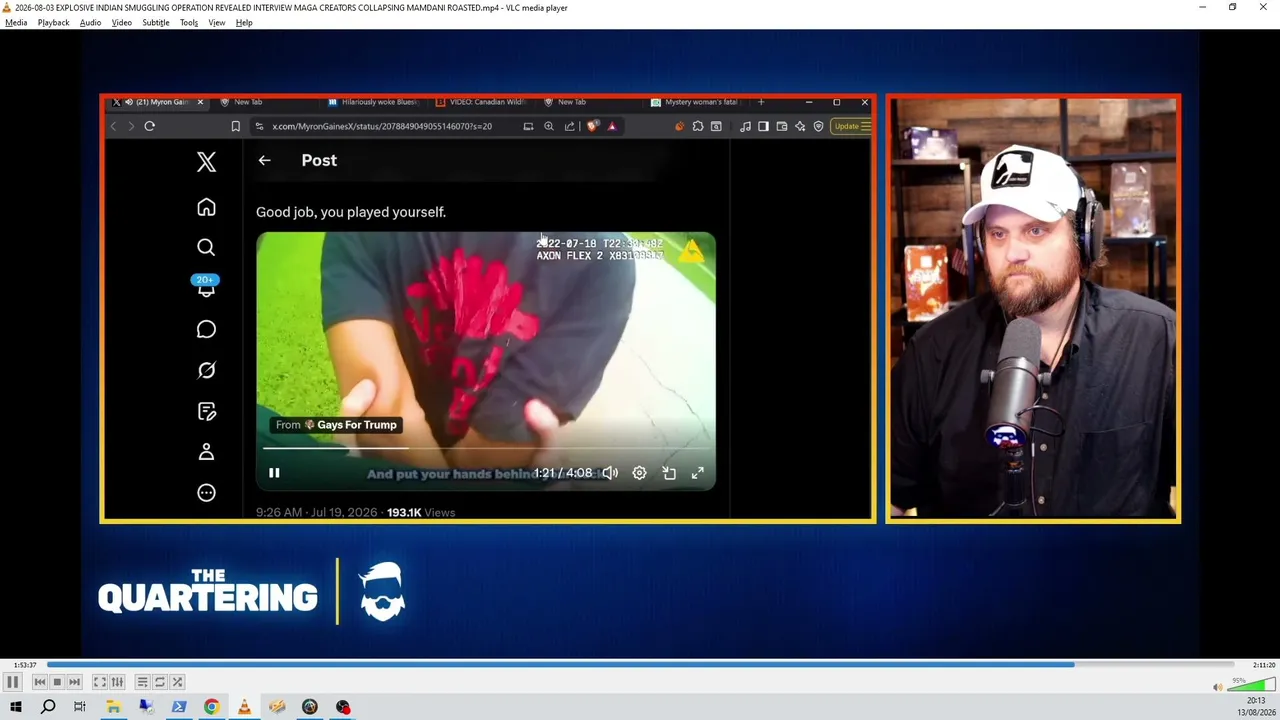Toggle VLC elapsed time display 1:53:37
Viewport: 1280px width, 720px height.
25,665
